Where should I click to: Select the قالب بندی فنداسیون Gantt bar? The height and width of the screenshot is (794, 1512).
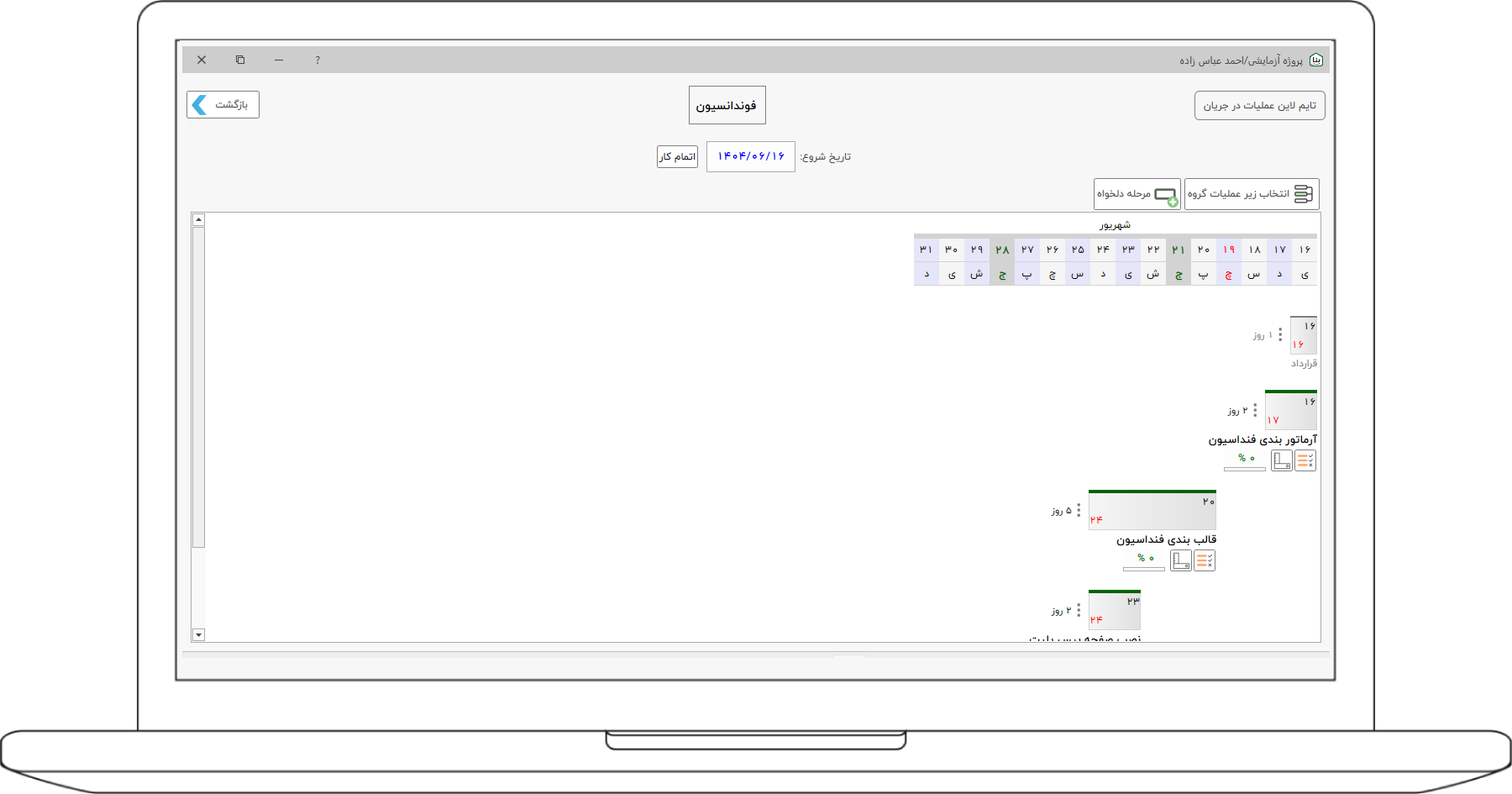[x=1152, y=511]
